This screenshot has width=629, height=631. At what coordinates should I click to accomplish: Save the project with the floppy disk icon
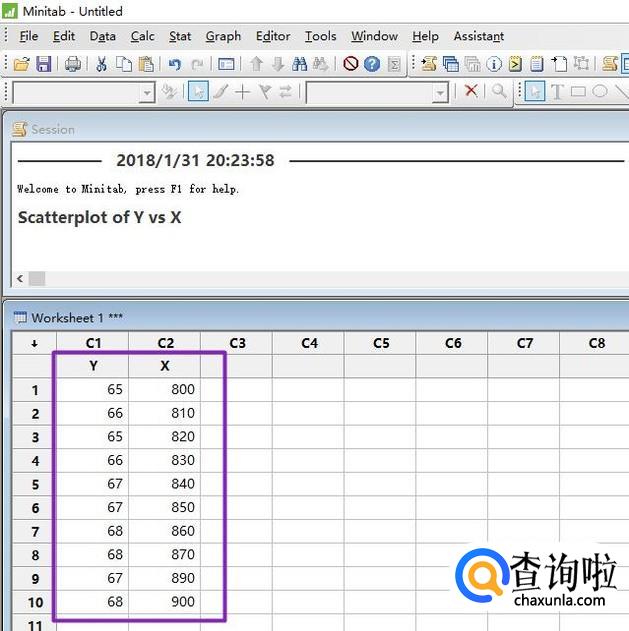pyautogui.click(x=43, y=64)
